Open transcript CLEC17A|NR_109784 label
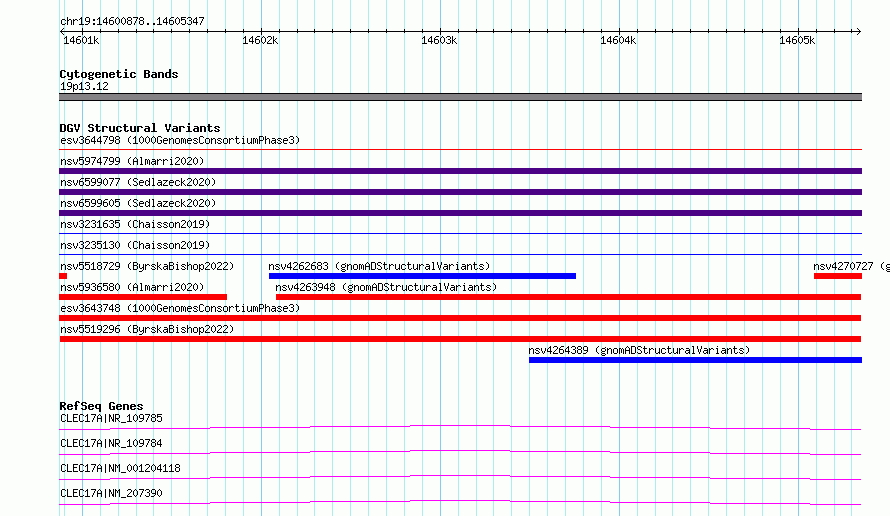 click(x=111, y=443)
